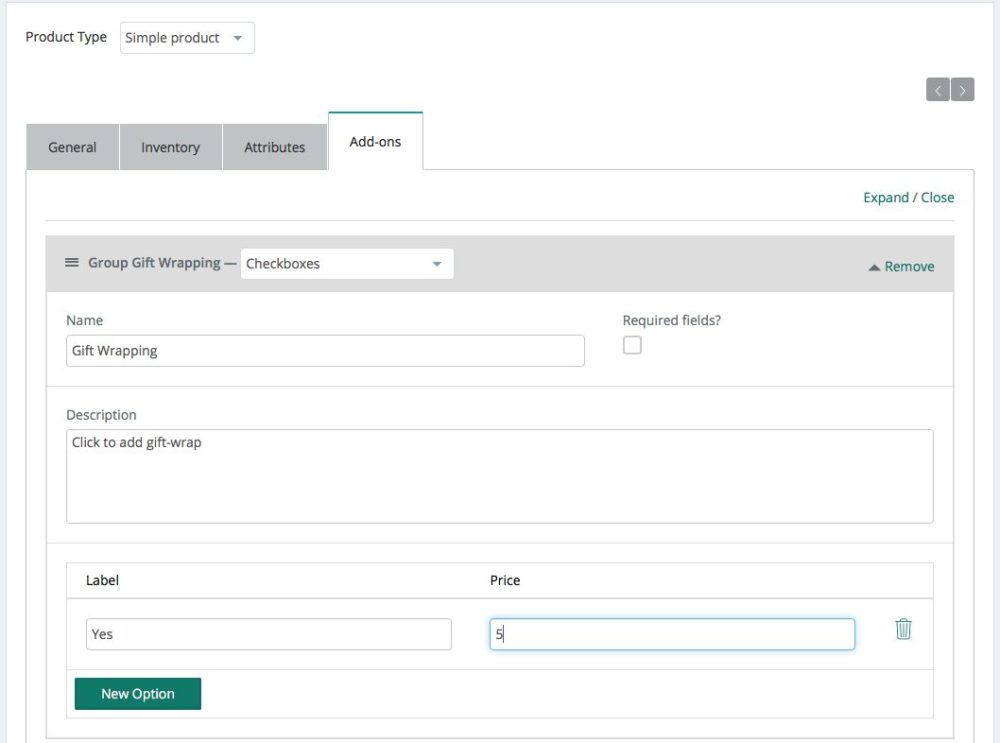Go to the Attributes tab
The image size is (1000, 743).
tap(274, 147)
